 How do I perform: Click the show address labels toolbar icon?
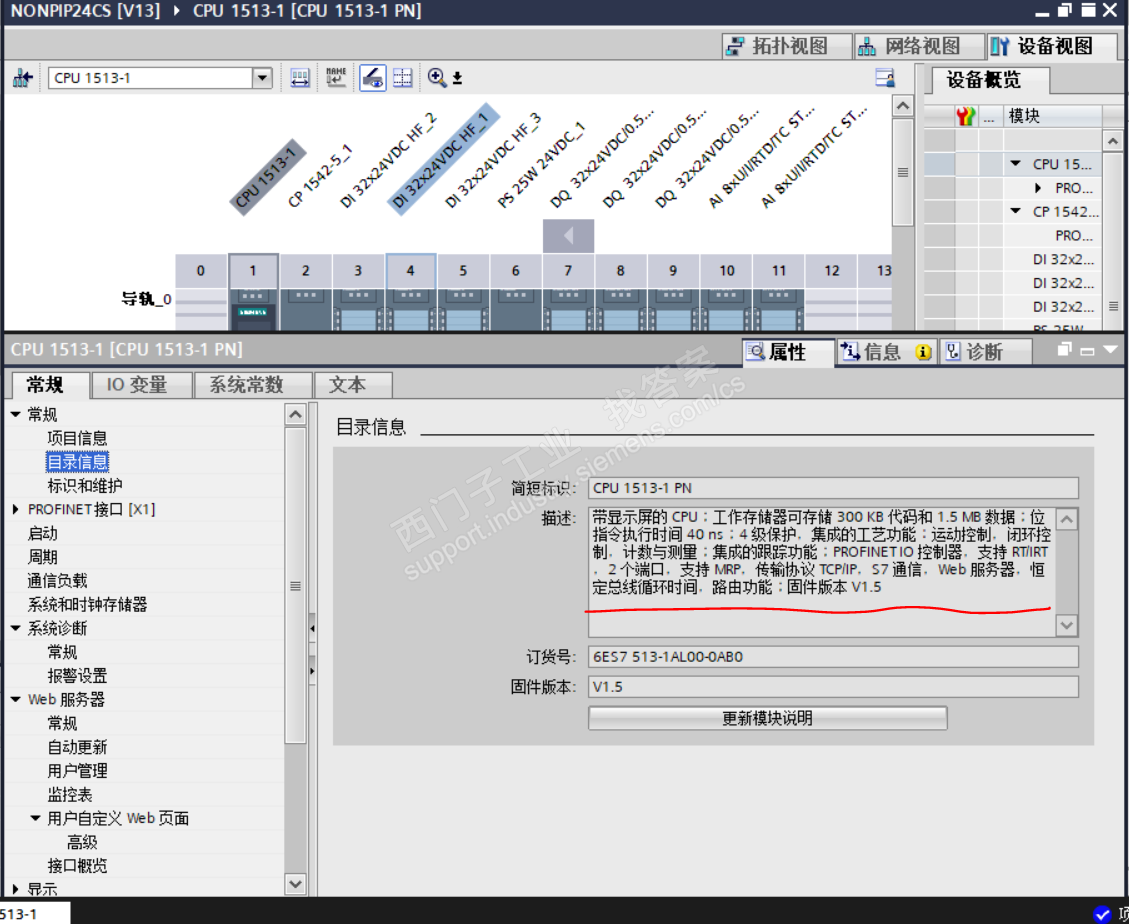point(300,78)
